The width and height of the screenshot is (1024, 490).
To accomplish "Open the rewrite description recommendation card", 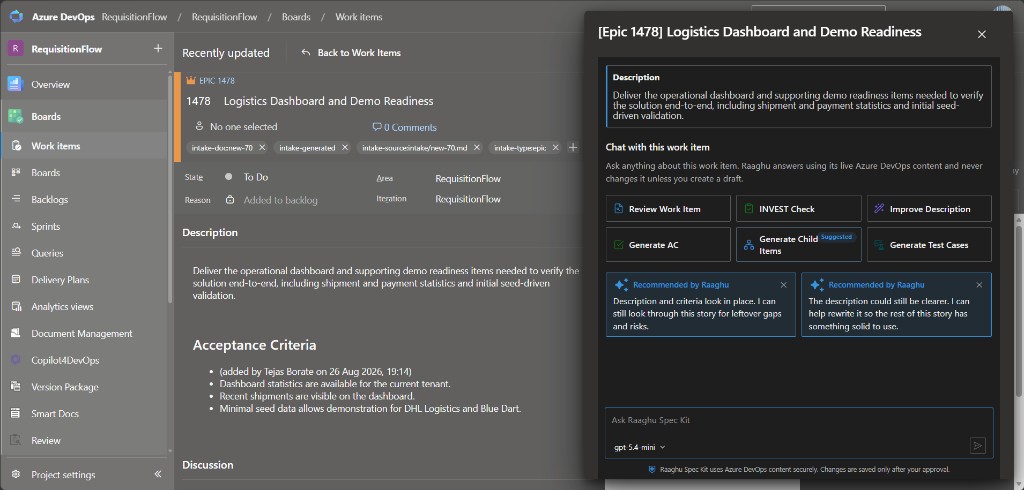I will click(896, 304).
